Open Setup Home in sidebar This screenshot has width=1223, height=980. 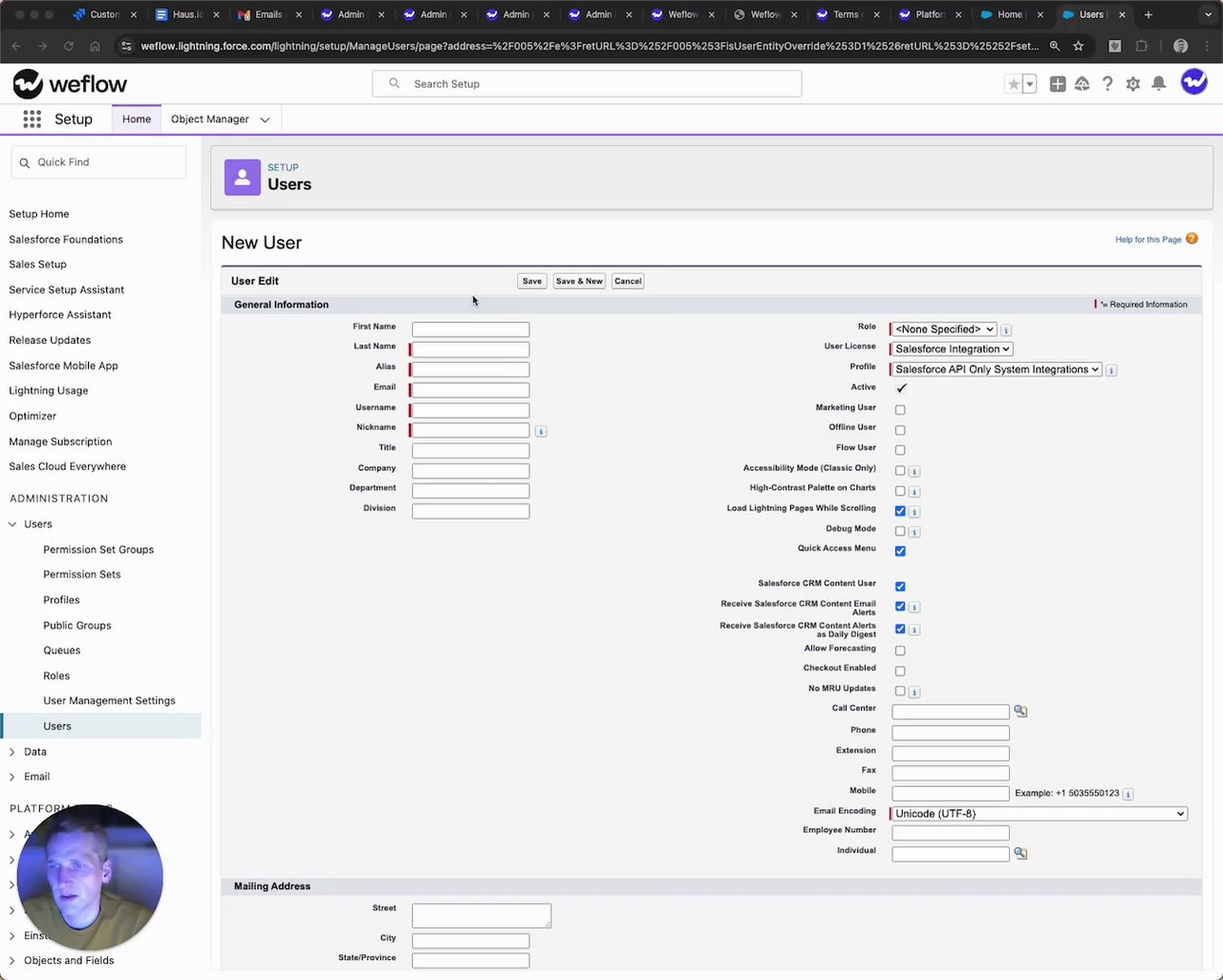click(x=39, y=214)
